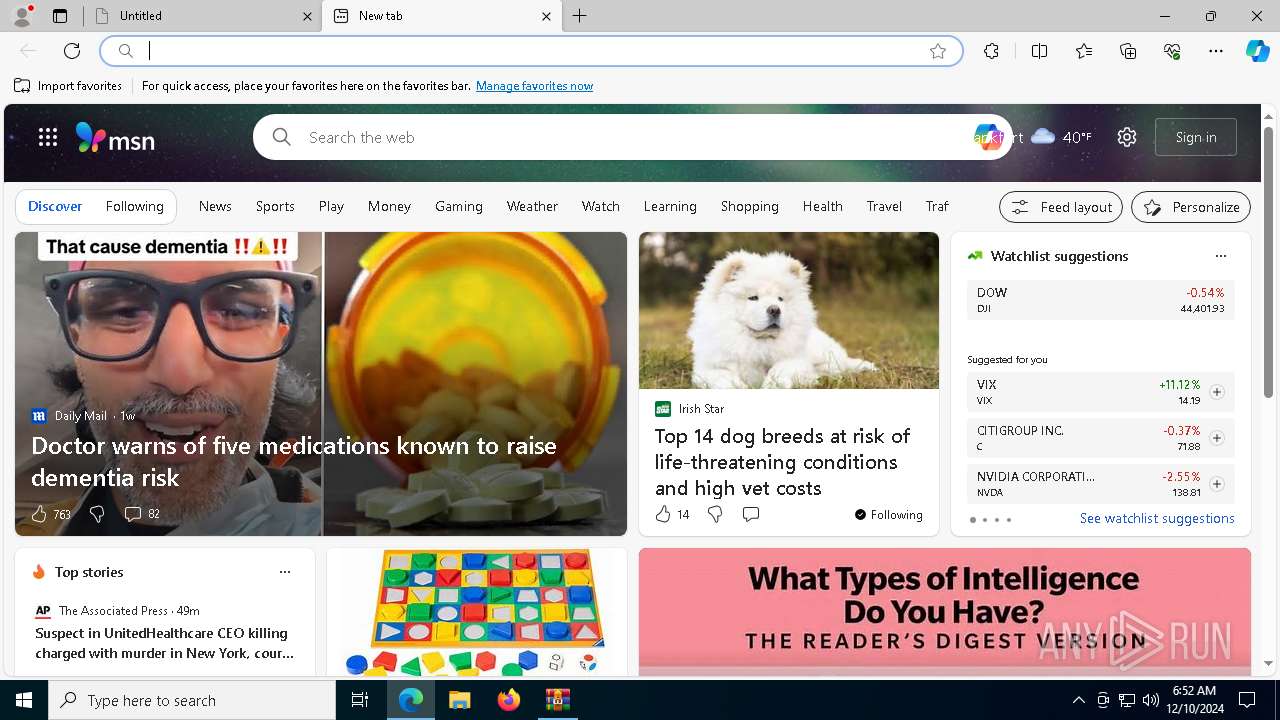The width and height of the screenshot is (1280, 720).
Task: Open the Extensions puzzle icon
Action: [991, 51]
